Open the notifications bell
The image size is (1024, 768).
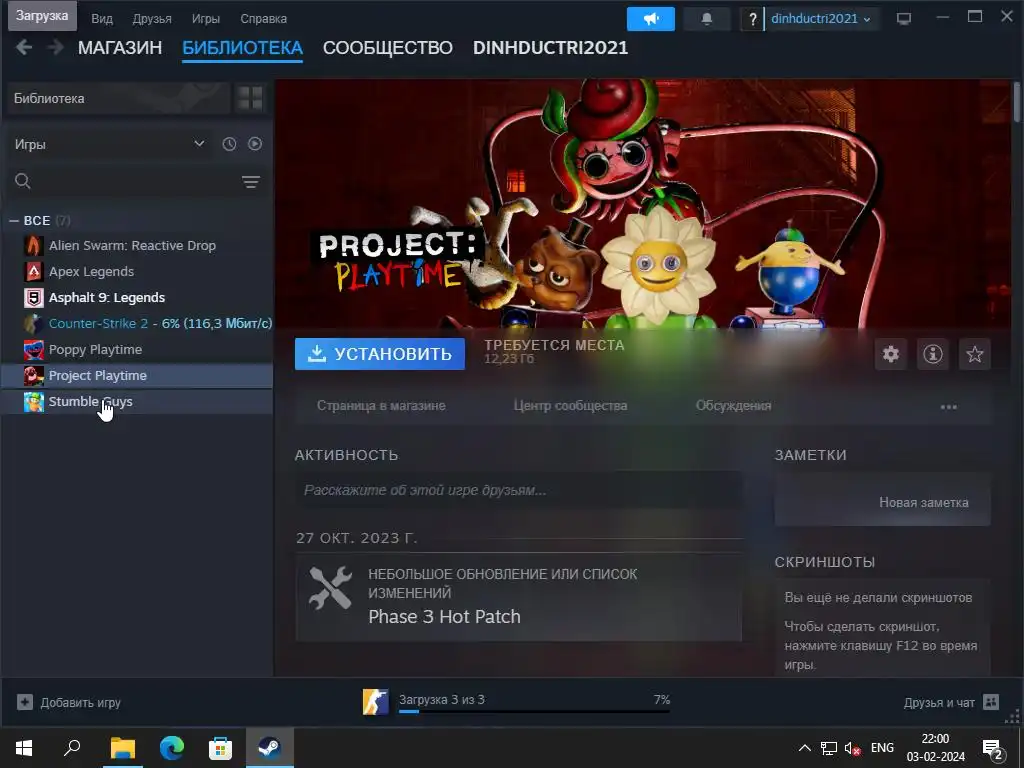(707, 18)
